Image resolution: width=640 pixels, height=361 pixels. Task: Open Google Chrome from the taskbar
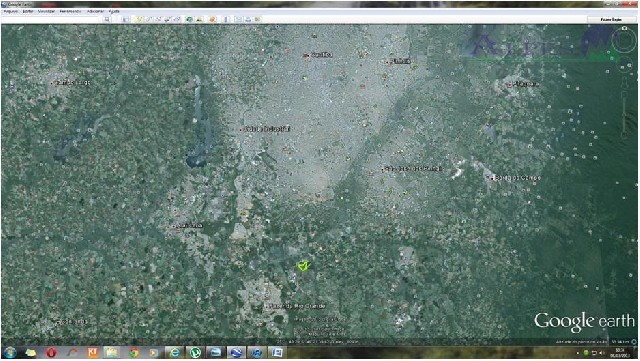click(x=133, y=352)
